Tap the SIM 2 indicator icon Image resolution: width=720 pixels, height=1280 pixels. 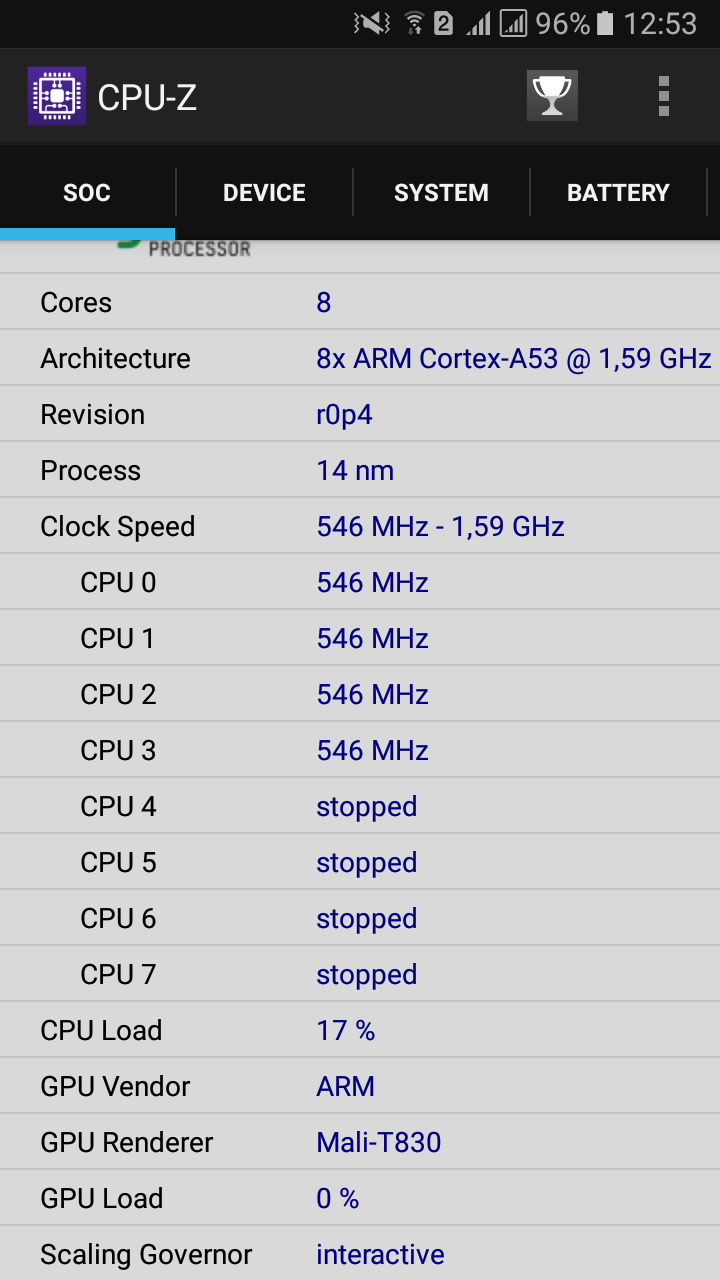pyautogui.click(x=443, y=23)
